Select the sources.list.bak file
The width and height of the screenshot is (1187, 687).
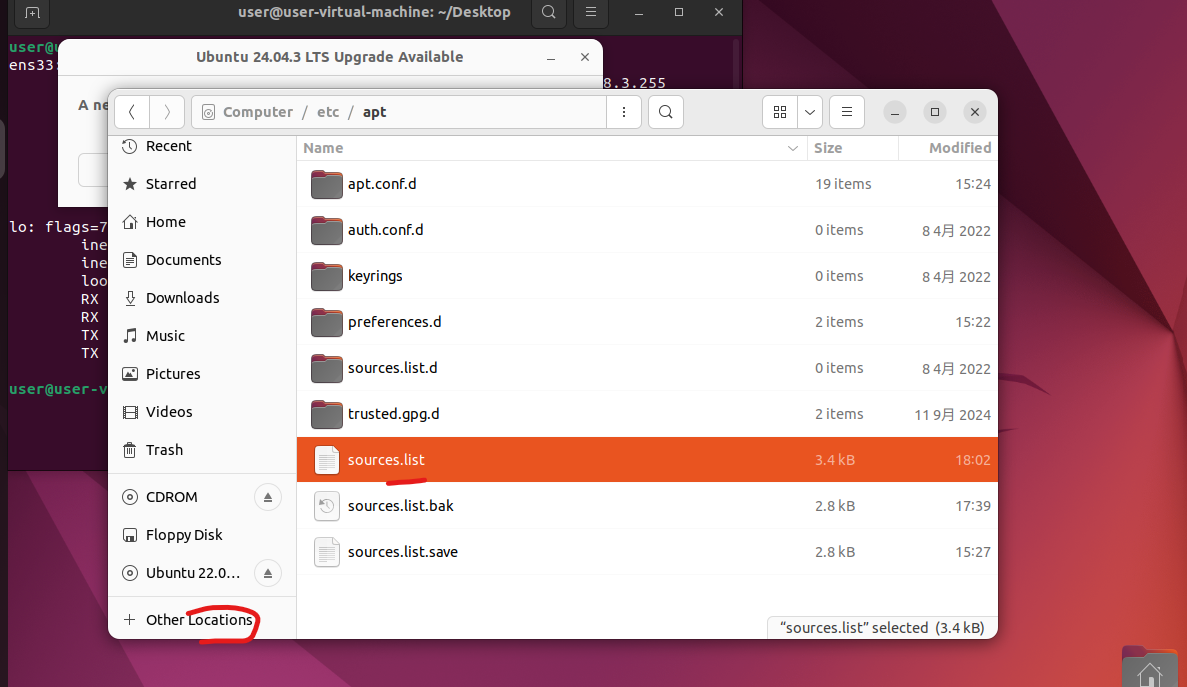(647, 505)
